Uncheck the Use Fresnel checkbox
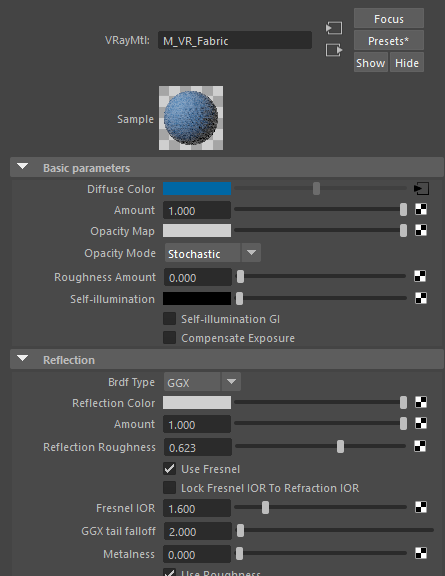The width and height of the screenshot is (445, 576). point(169,469)
